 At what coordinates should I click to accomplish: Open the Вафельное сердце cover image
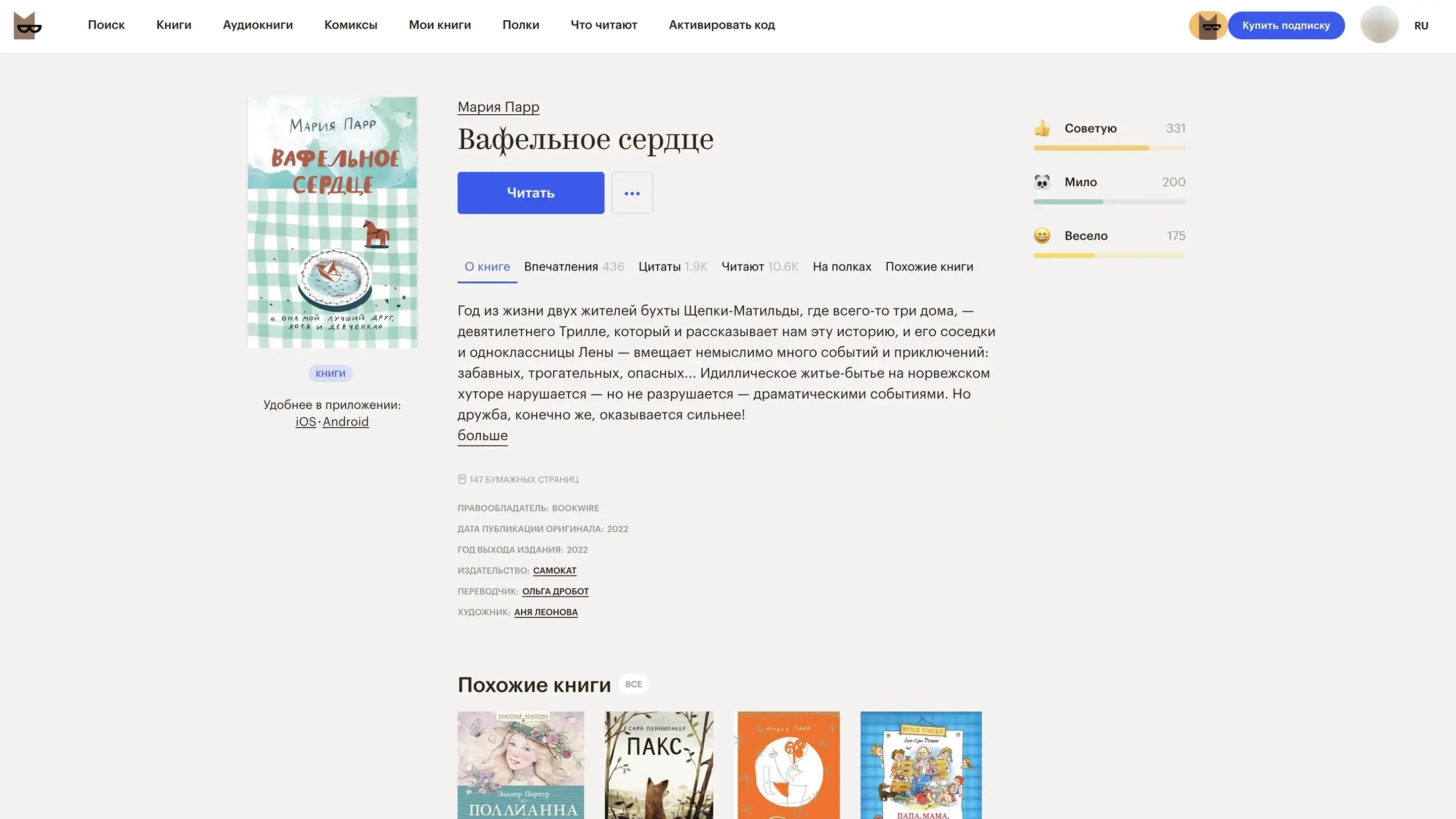tap(332, 222)
